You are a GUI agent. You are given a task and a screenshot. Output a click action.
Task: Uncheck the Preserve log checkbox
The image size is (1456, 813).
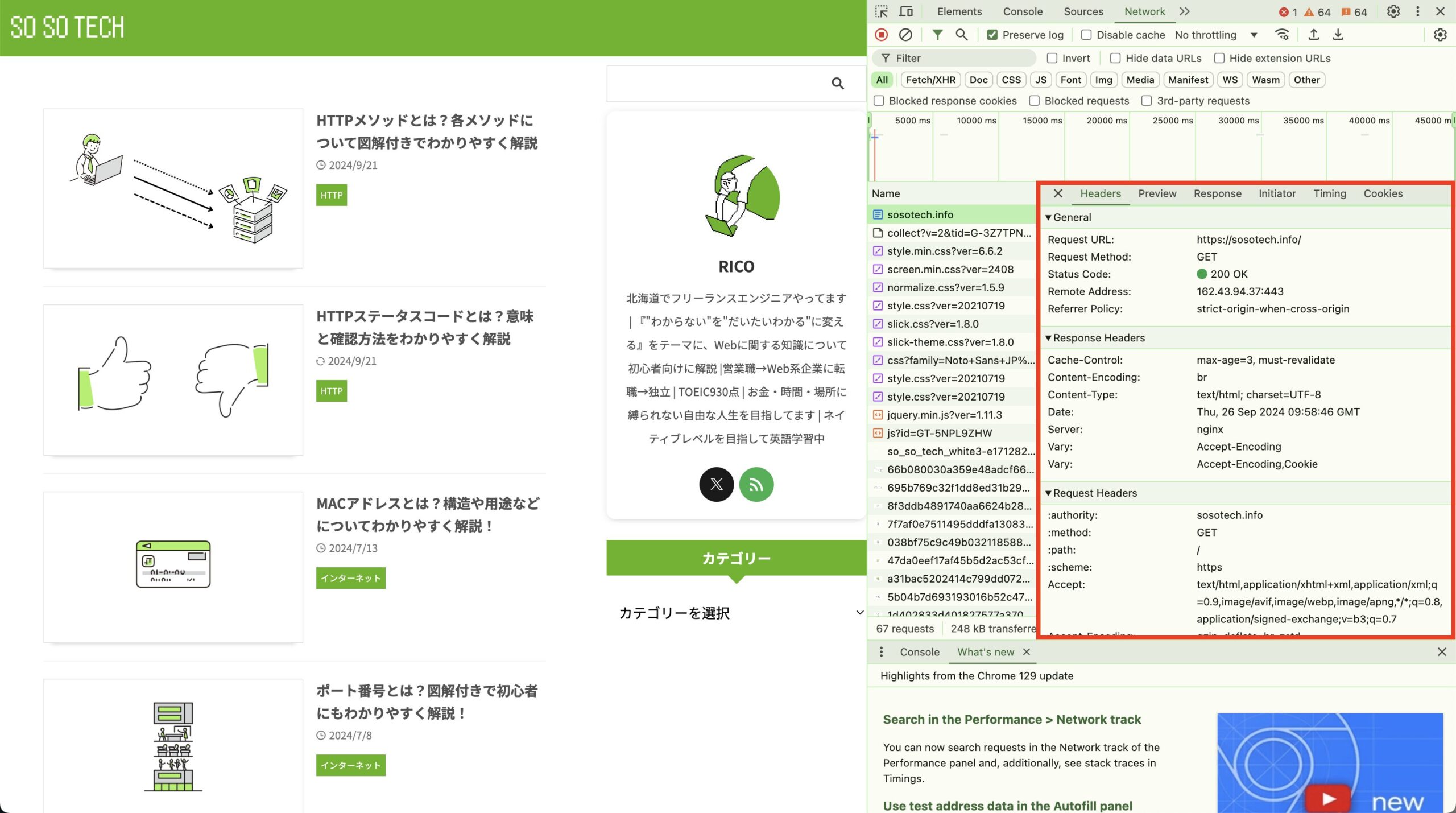click(992, 35)
